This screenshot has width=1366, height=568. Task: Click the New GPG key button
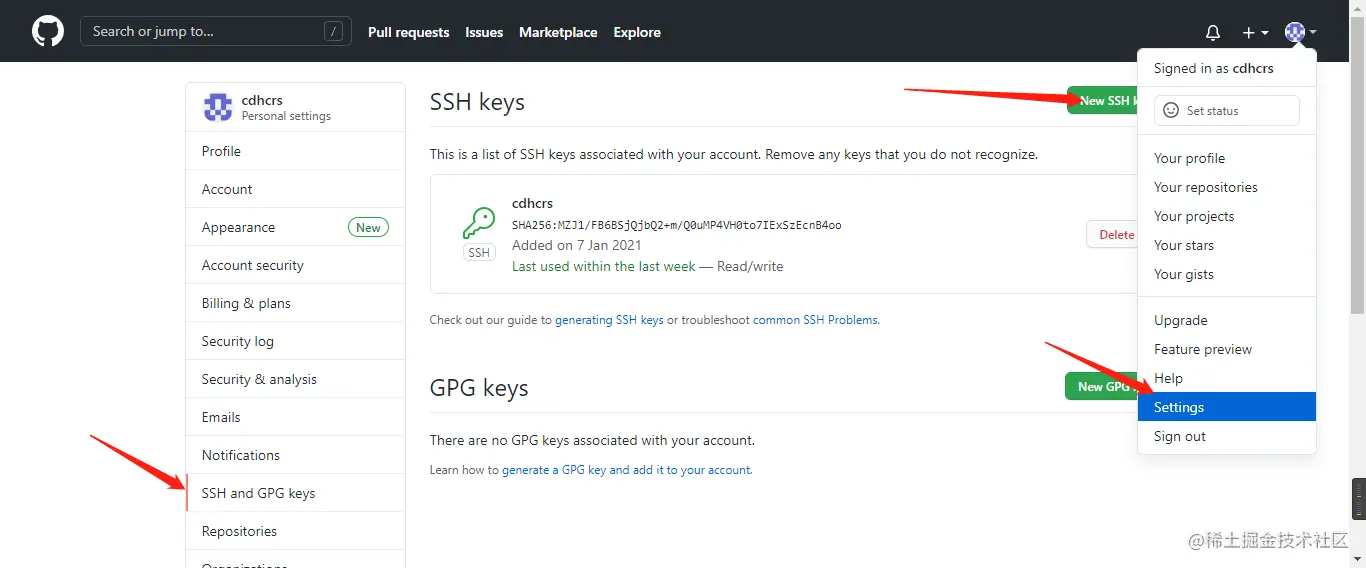1101,386
